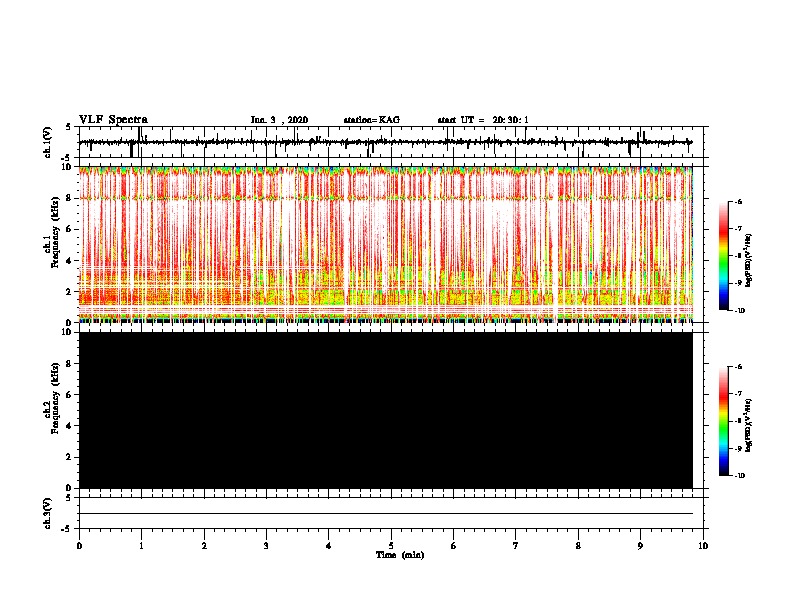
Task: Click the ch.2 frequency tick label "6"
Action: coord(69,395)
